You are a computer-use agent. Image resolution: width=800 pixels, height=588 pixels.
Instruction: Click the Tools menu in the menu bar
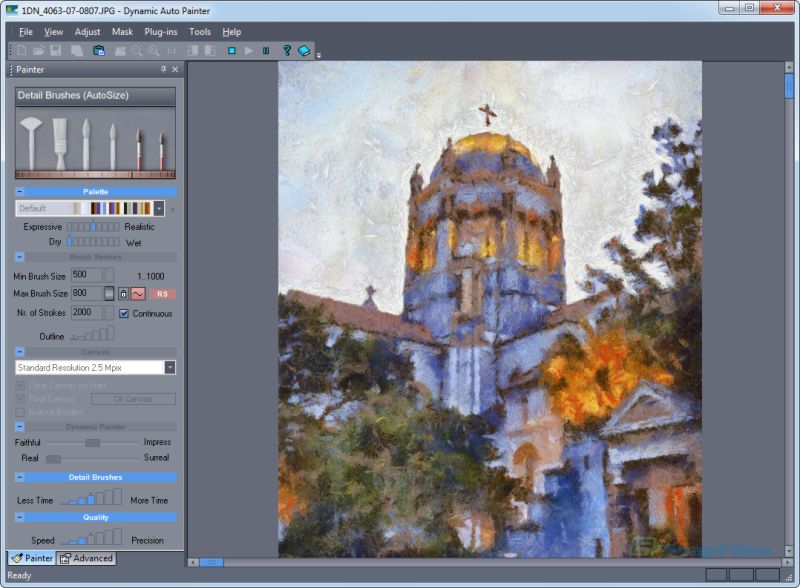click(x=199, y=31)
